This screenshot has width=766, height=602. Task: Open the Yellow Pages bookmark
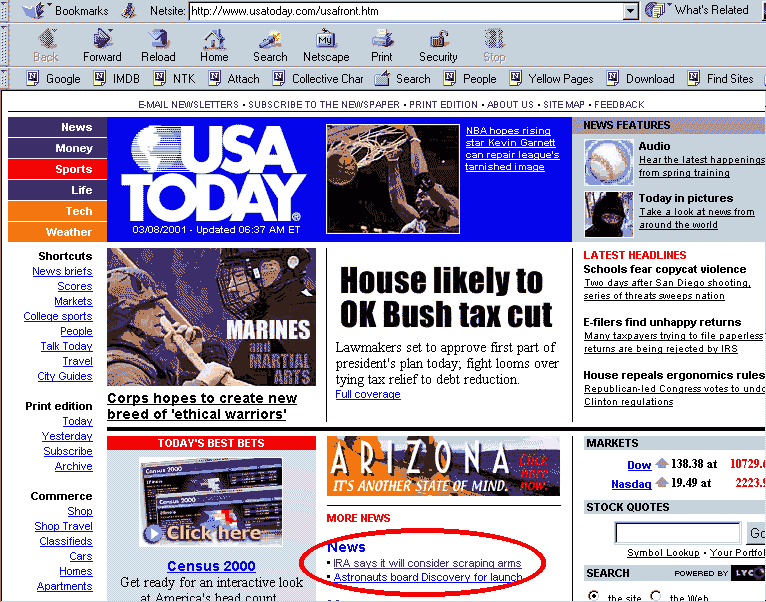(x=552, y=79)
